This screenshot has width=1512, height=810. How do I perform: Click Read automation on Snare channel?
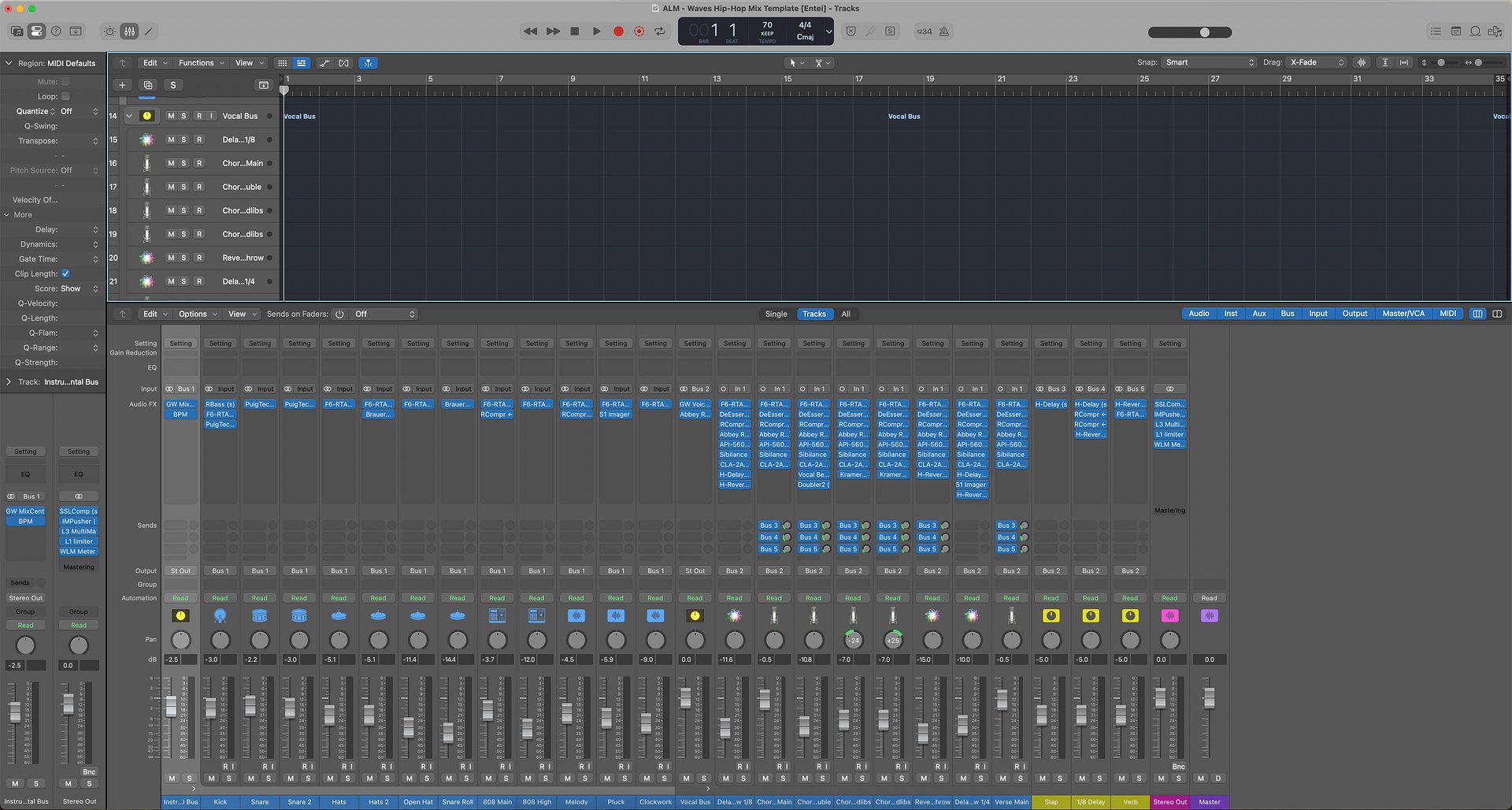(259, 598)
